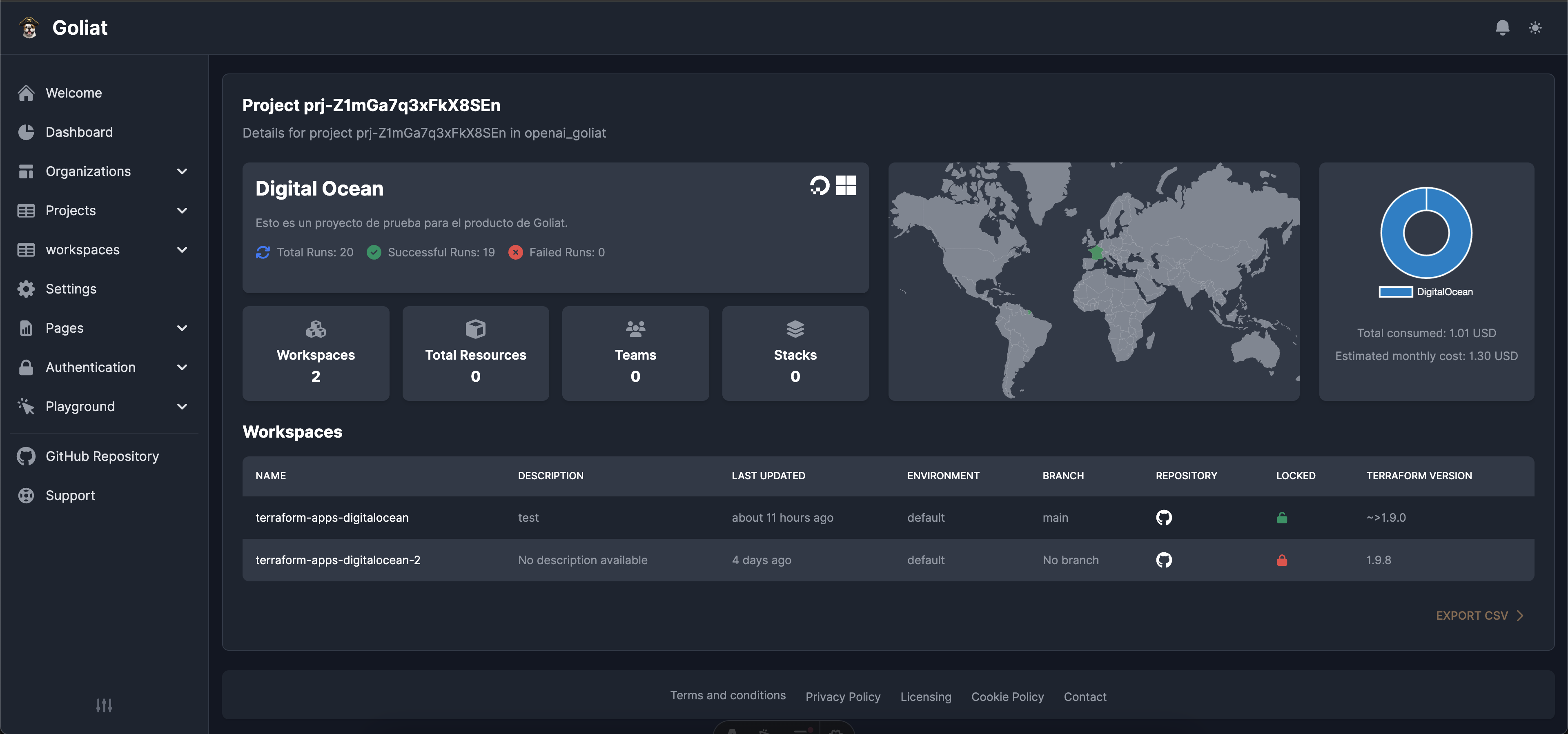Click the Successful Runs check icon
1568x734 pixels.
(374, 252)
